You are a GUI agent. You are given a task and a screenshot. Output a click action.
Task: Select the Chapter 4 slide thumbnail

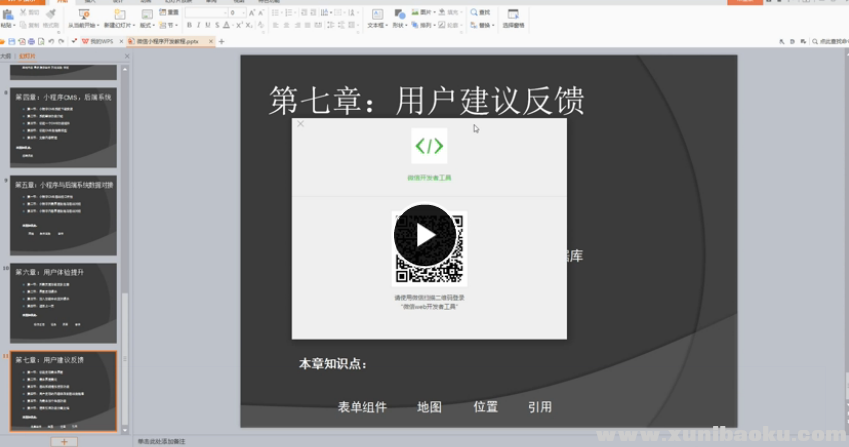coord(63,129)
